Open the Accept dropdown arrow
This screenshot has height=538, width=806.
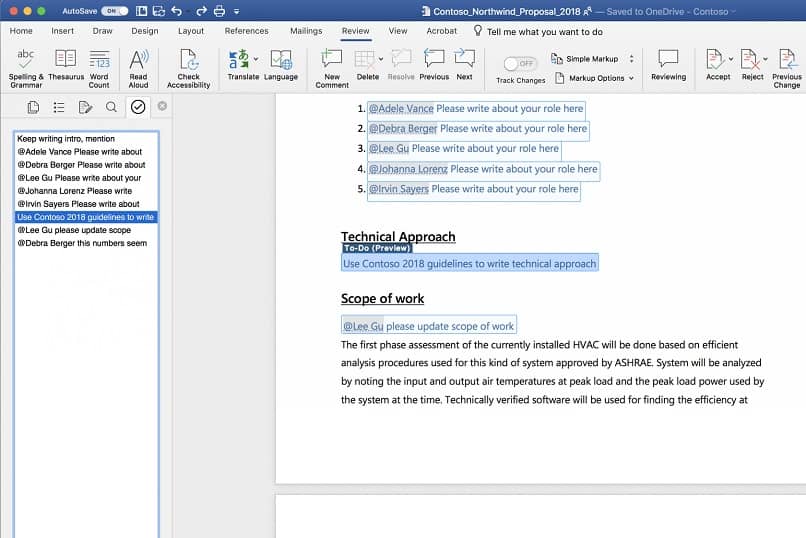pos(732,59)
